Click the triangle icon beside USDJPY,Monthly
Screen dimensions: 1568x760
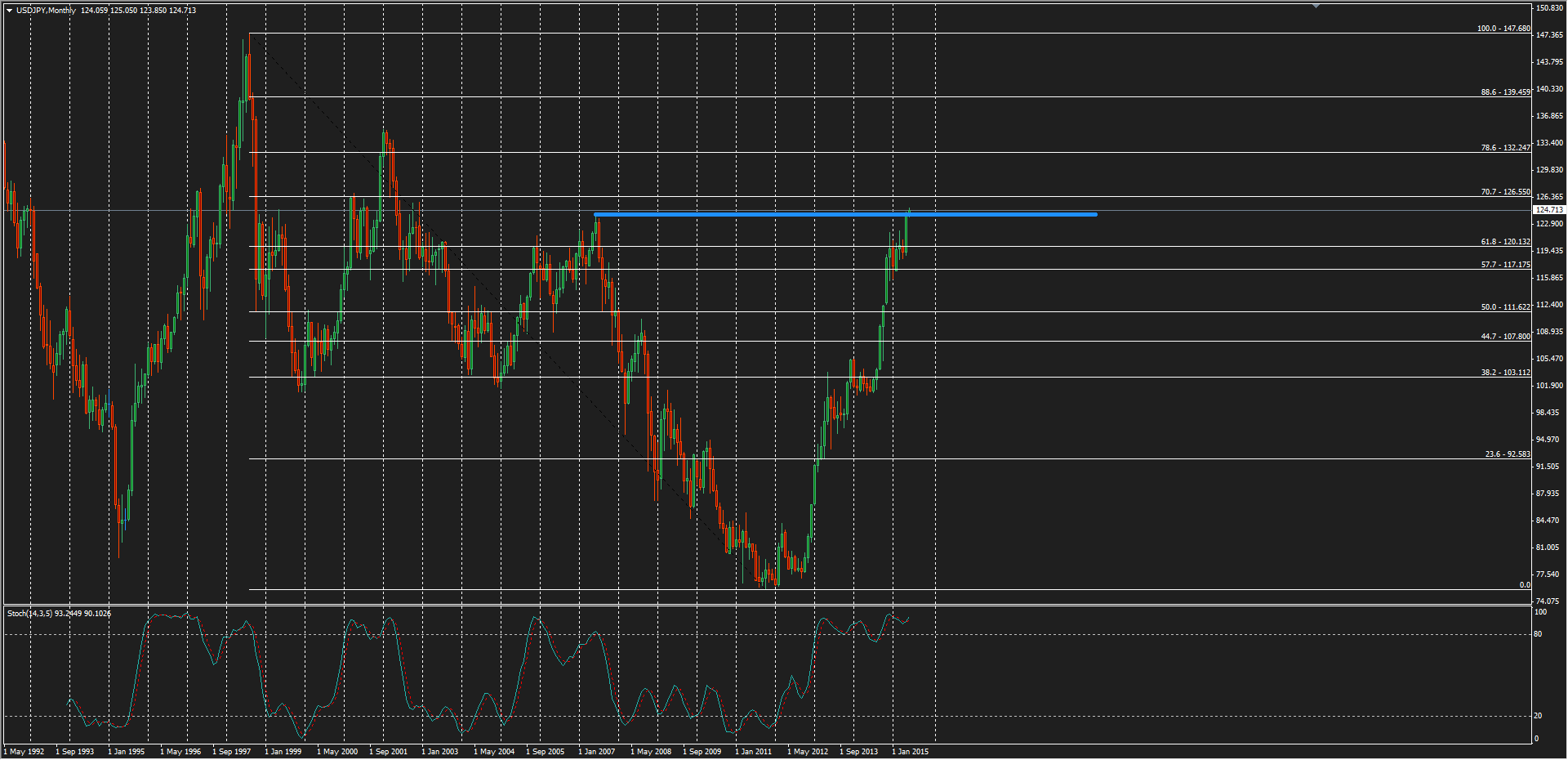9,11
